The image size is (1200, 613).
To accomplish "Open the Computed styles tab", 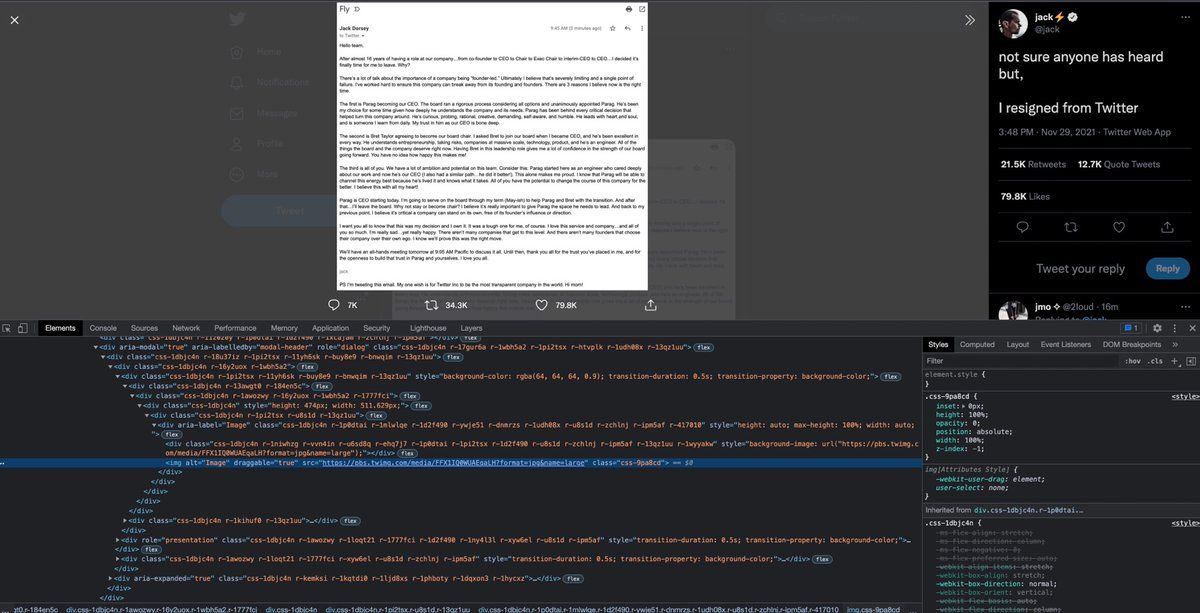I will pyautogui.click(x=977, y=344).
